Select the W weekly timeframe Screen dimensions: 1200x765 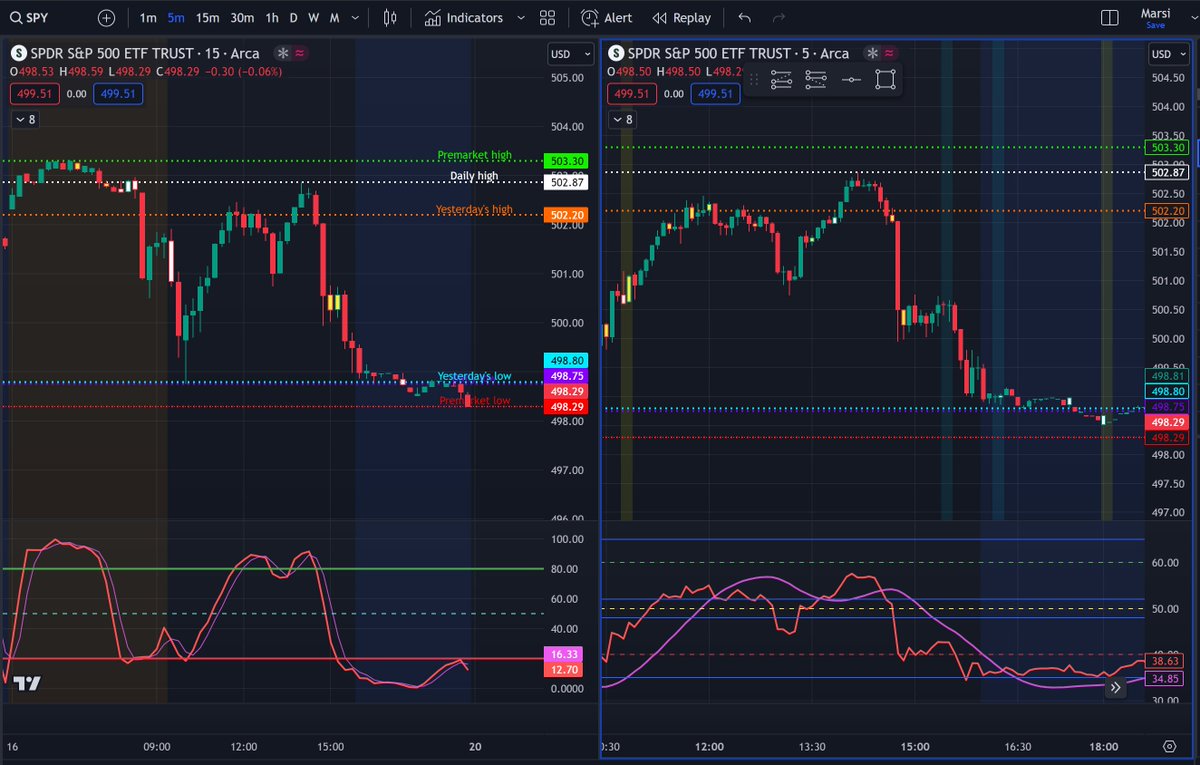pyautogui.click(x=313, y=18)
